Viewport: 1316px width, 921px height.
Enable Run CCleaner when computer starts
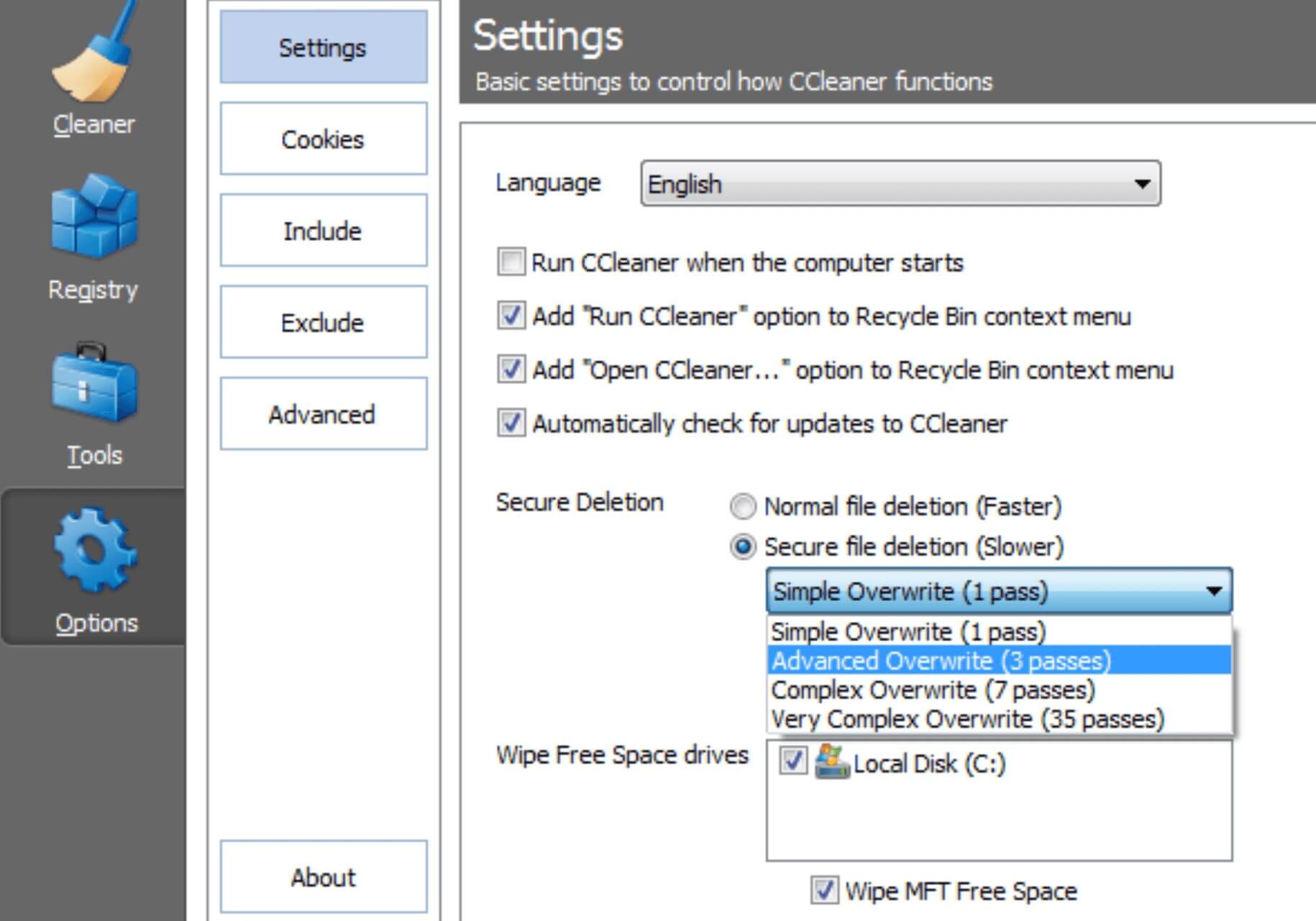(x=511, y=262)
